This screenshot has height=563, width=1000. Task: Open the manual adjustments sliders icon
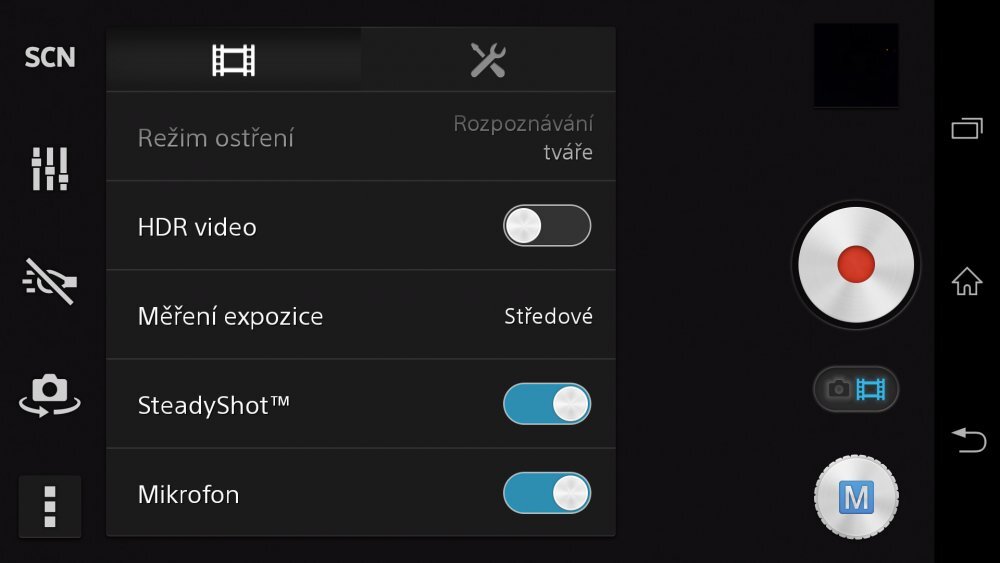(x=50, y=169)
